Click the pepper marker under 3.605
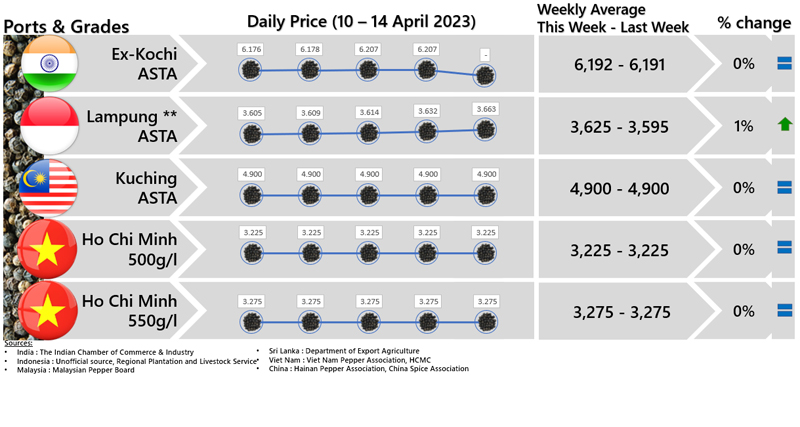The width and height of the screenshot is (800, 427). 251,133
